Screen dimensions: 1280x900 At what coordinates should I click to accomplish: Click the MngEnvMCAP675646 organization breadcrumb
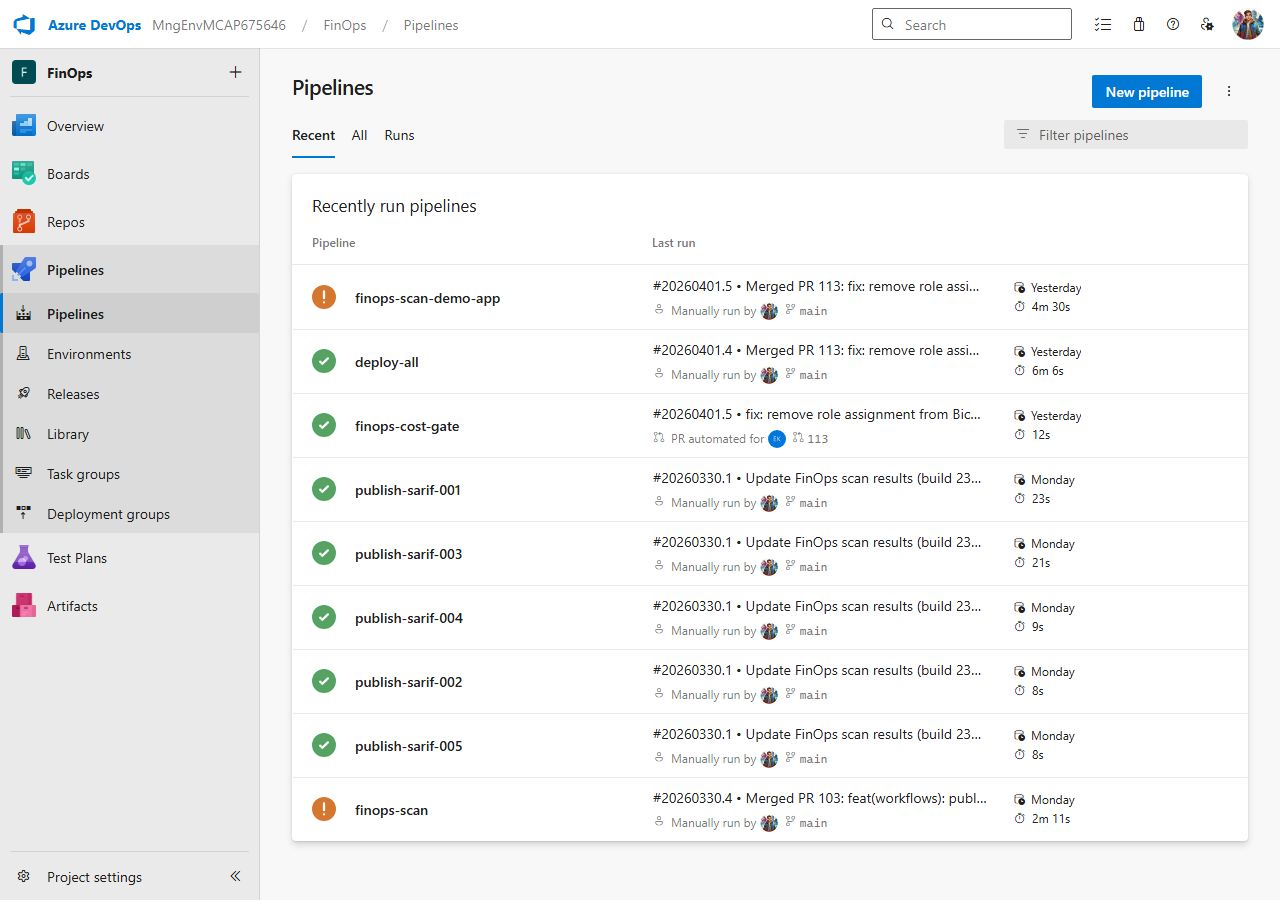[x=219, y=25]
